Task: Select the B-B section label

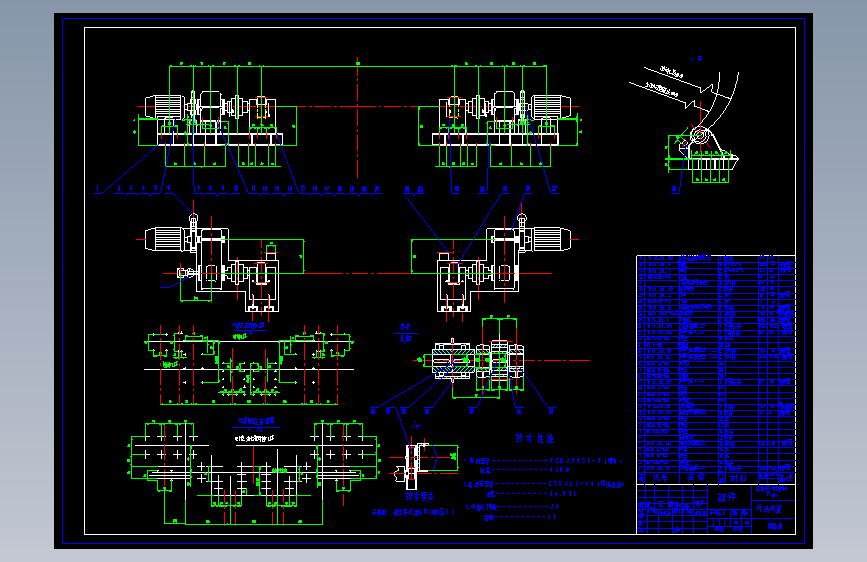Action: point(405,327)
